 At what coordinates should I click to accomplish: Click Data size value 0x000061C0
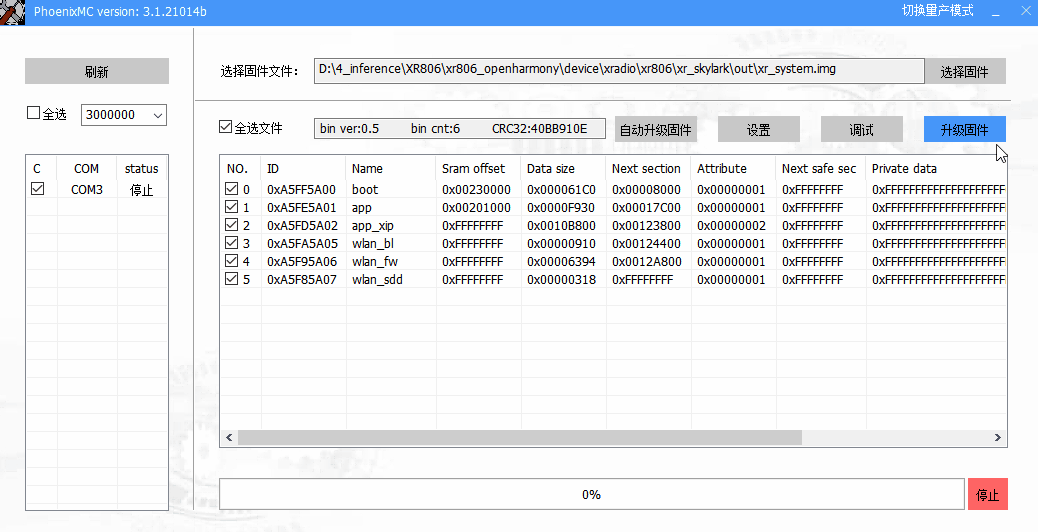(561, 189)
